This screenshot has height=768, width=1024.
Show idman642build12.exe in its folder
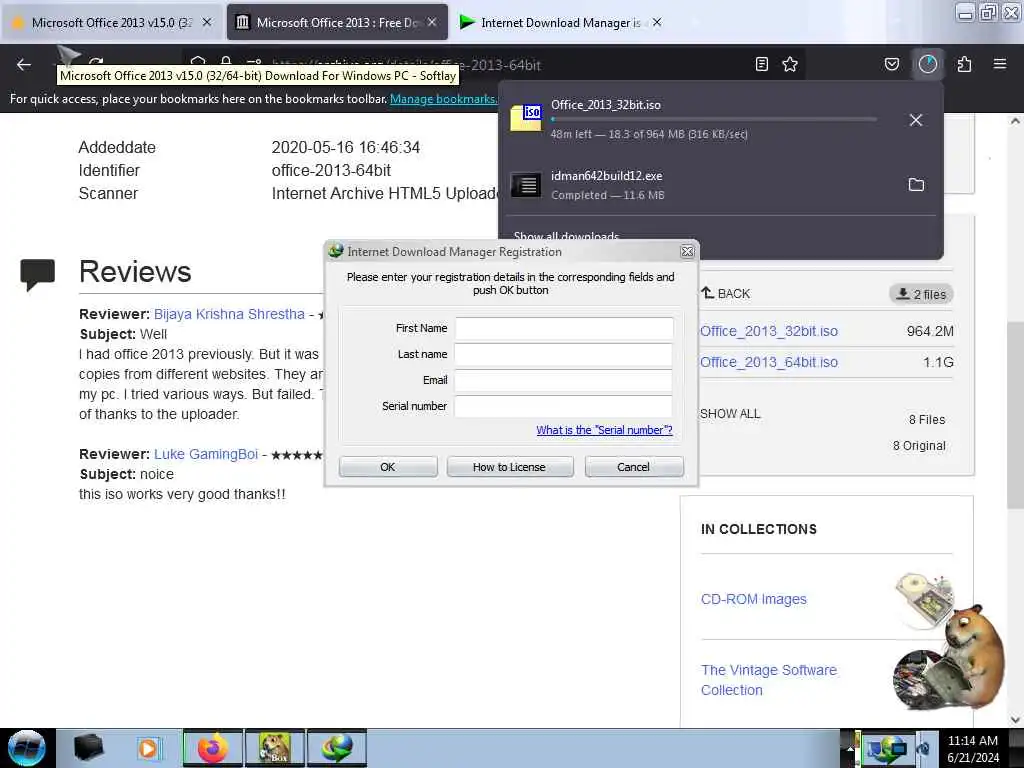916,185
